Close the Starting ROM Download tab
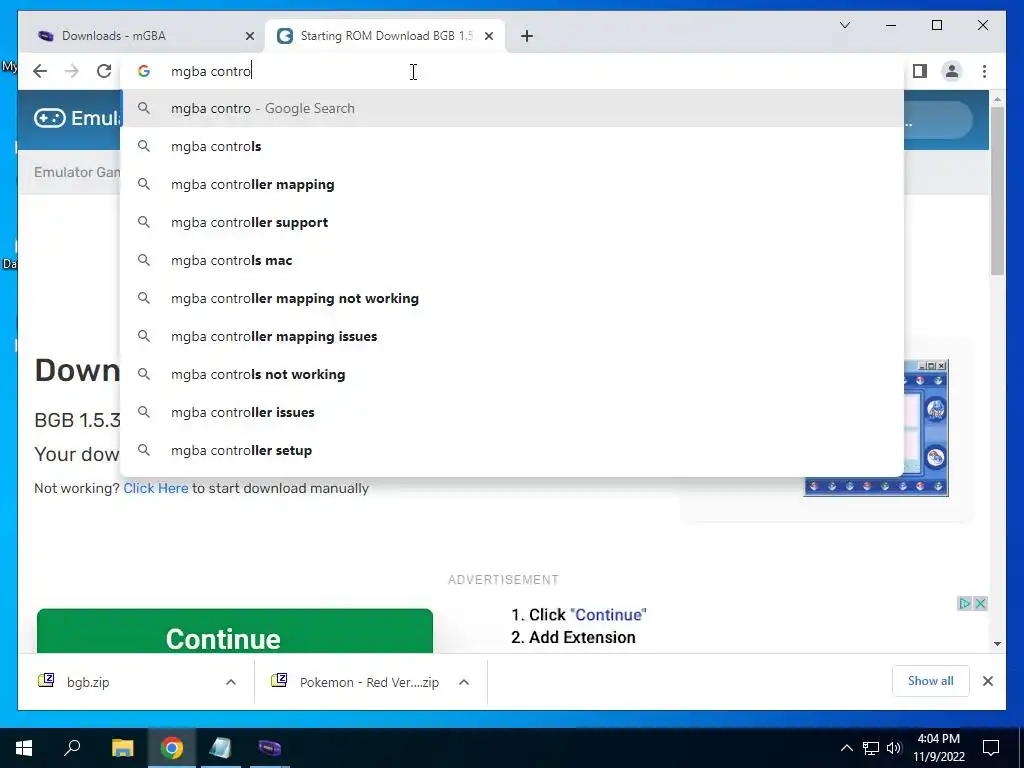Viewport: 1024px width, 768px height. (488, 36)
